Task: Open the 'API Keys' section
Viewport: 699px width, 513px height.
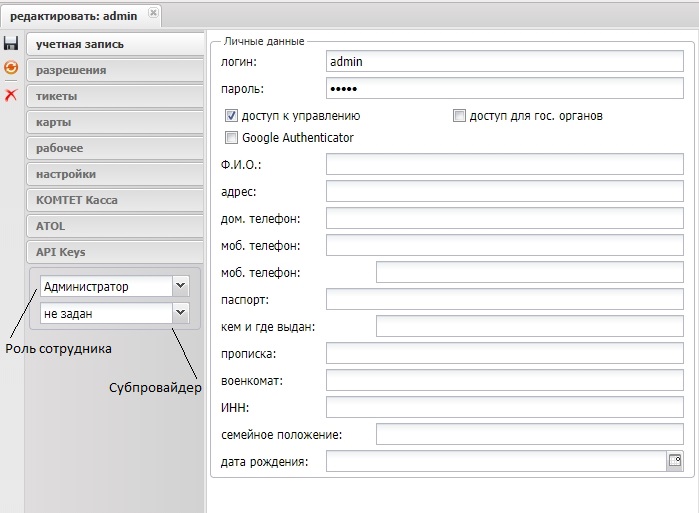Action: pos(114,252)
